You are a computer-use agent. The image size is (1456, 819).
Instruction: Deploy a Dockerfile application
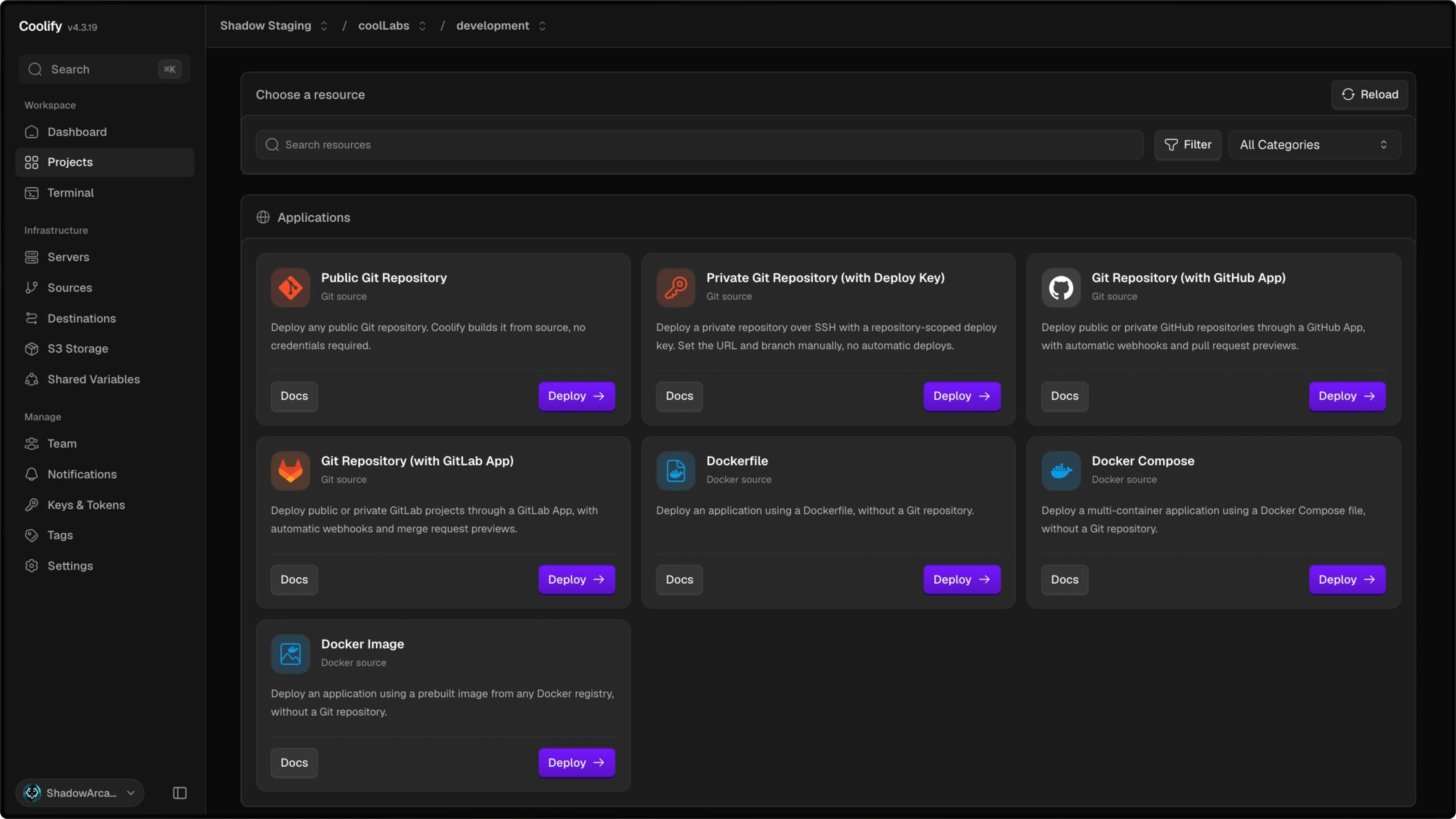[962, 579]
